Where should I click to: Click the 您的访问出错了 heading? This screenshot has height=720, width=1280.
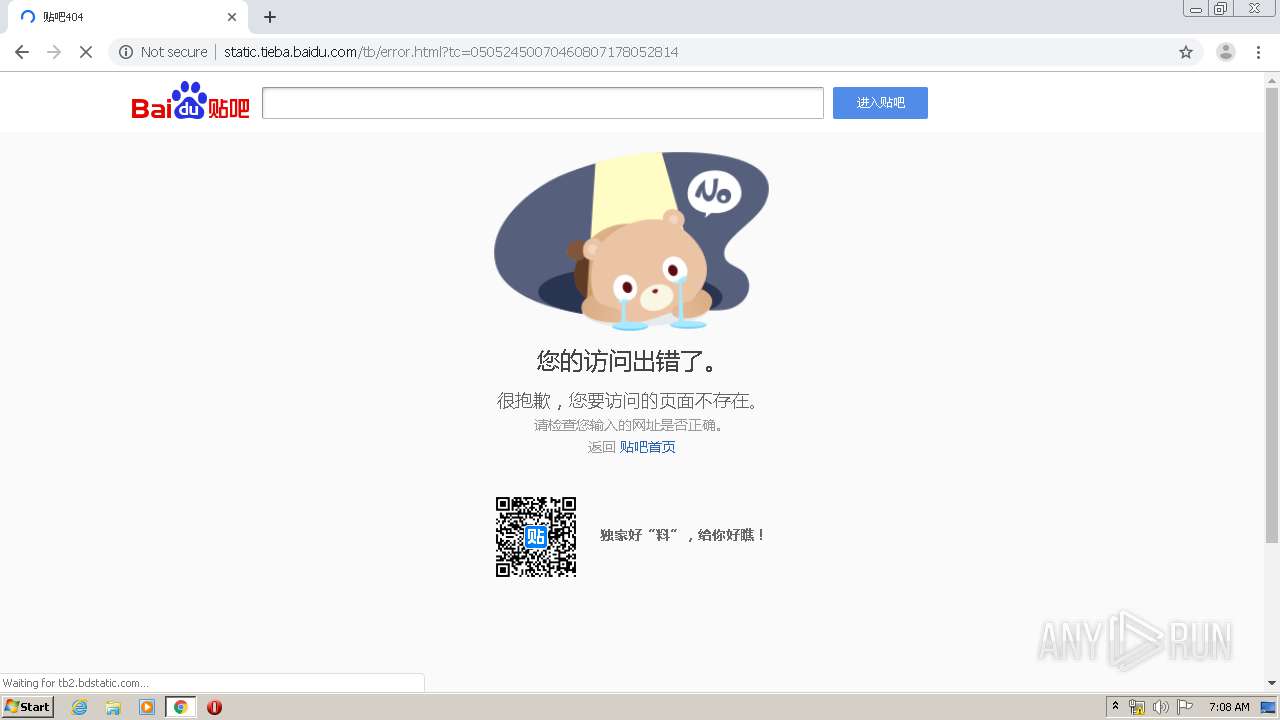628,361
